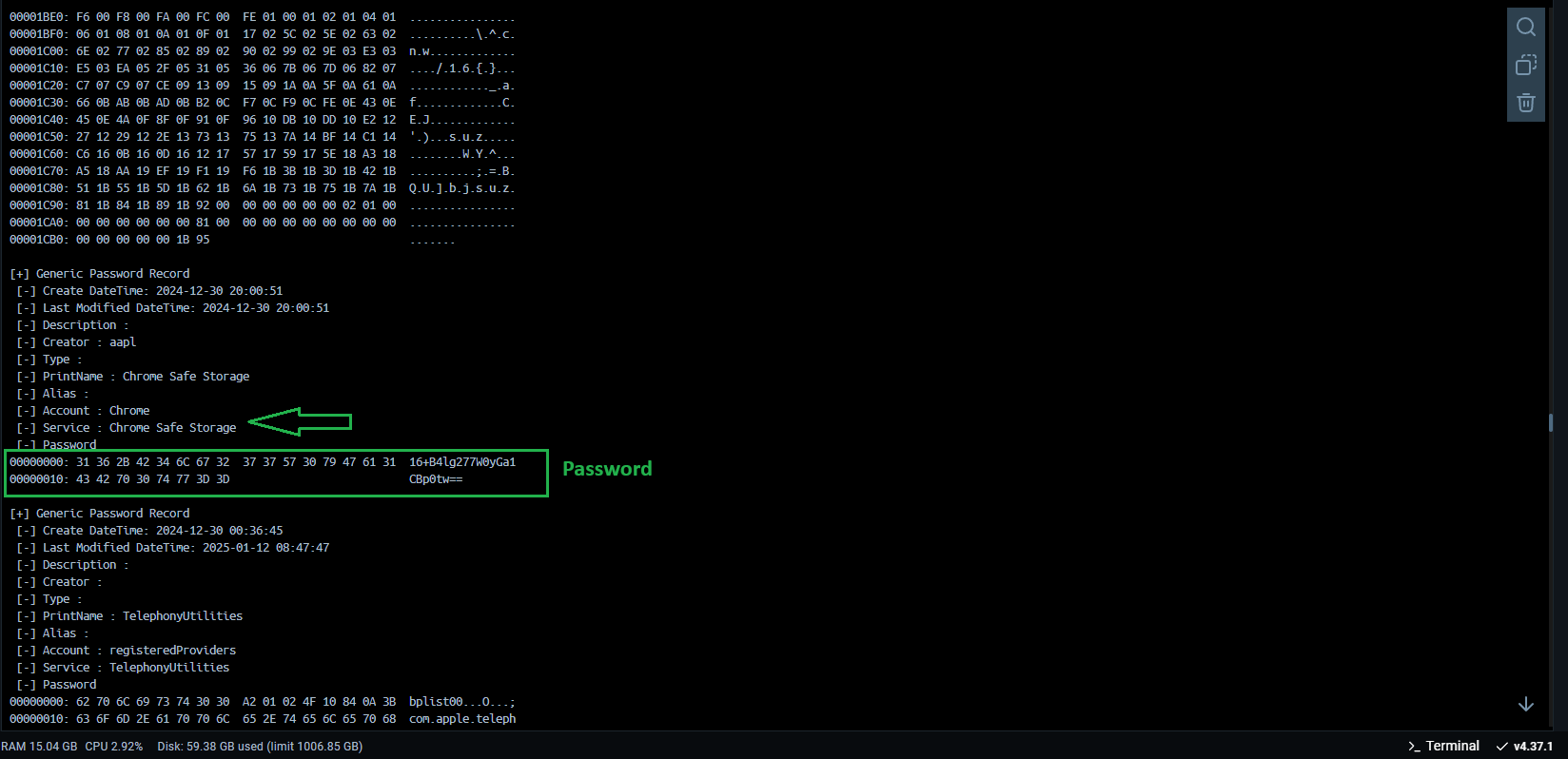
Task: Click the 'Account : registeredProviders' line
Action: pos(127,651)
